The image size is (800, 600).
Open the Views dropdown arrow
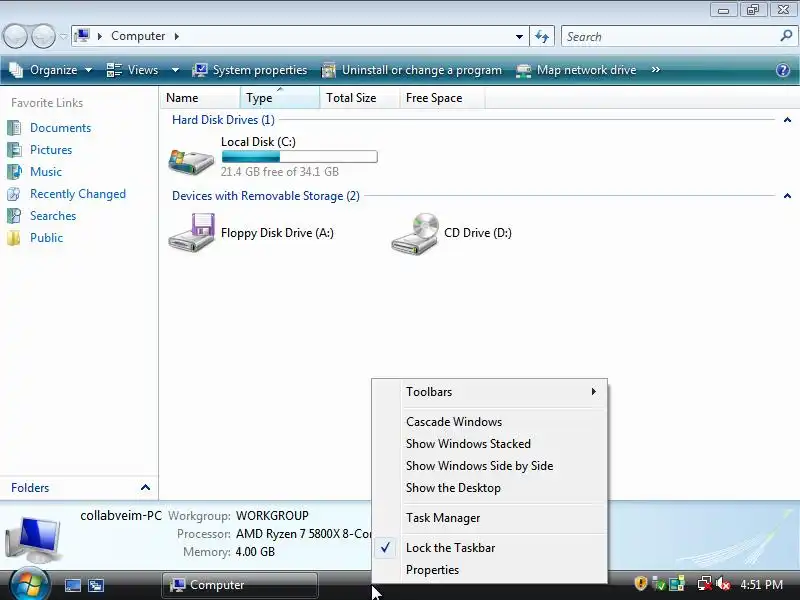175,70
